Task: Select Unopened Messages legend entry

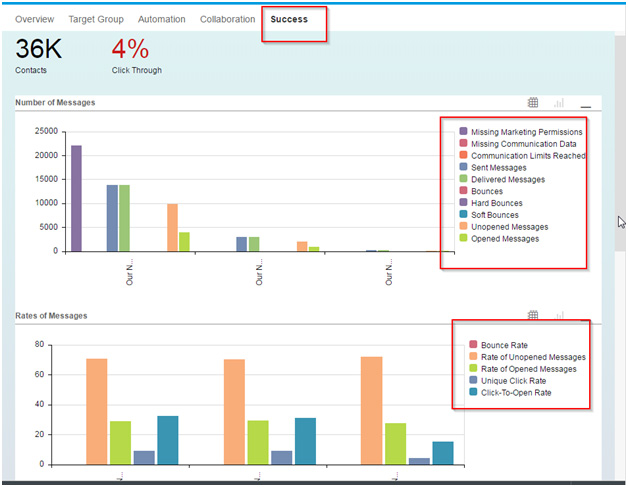Action: pyautogui.click(x=504, y=227)
